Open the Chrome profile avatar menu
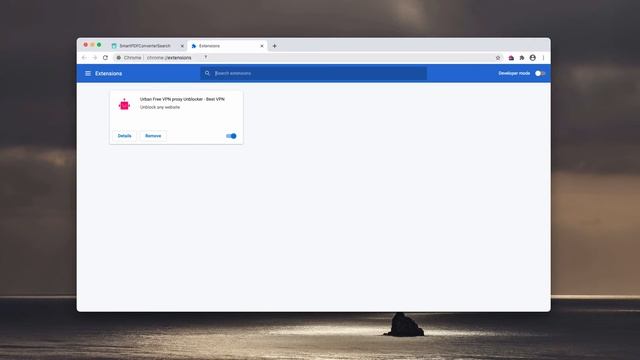The image size is (640, 360). point(533,58)
